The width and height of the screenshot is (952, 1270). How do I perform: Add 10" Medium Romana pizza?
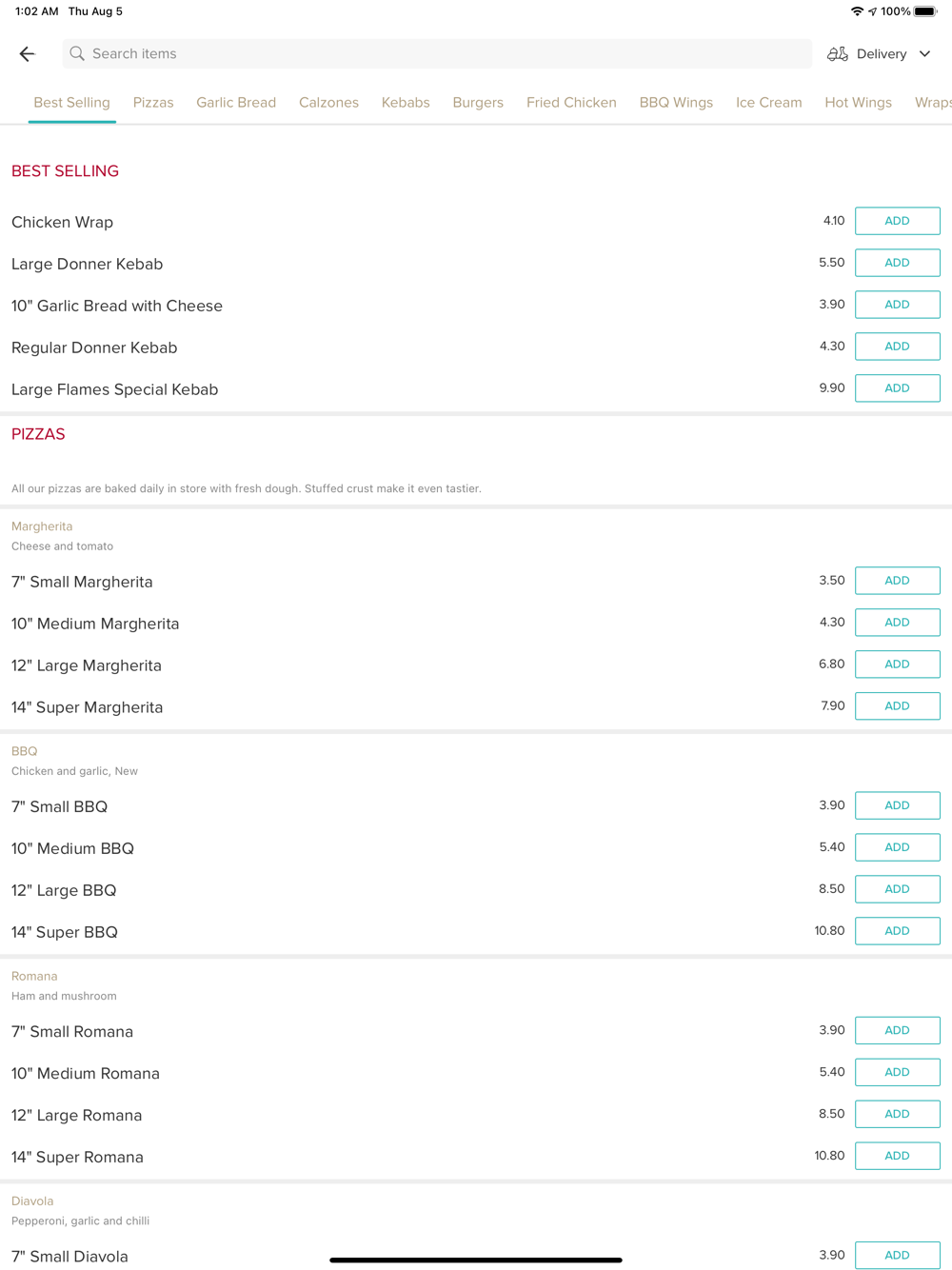tap(897, 1072)
